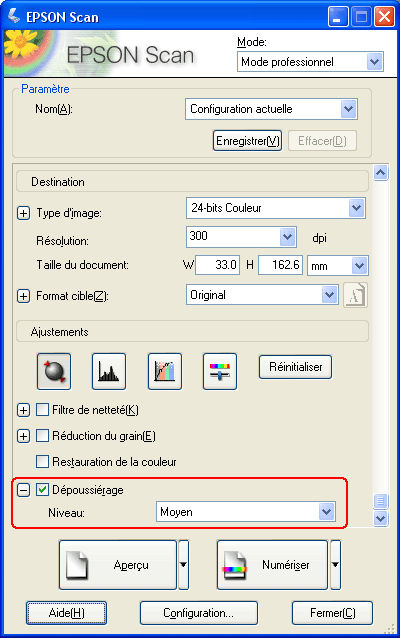
Task: Expand the Type d'image options
Action: 23,213
